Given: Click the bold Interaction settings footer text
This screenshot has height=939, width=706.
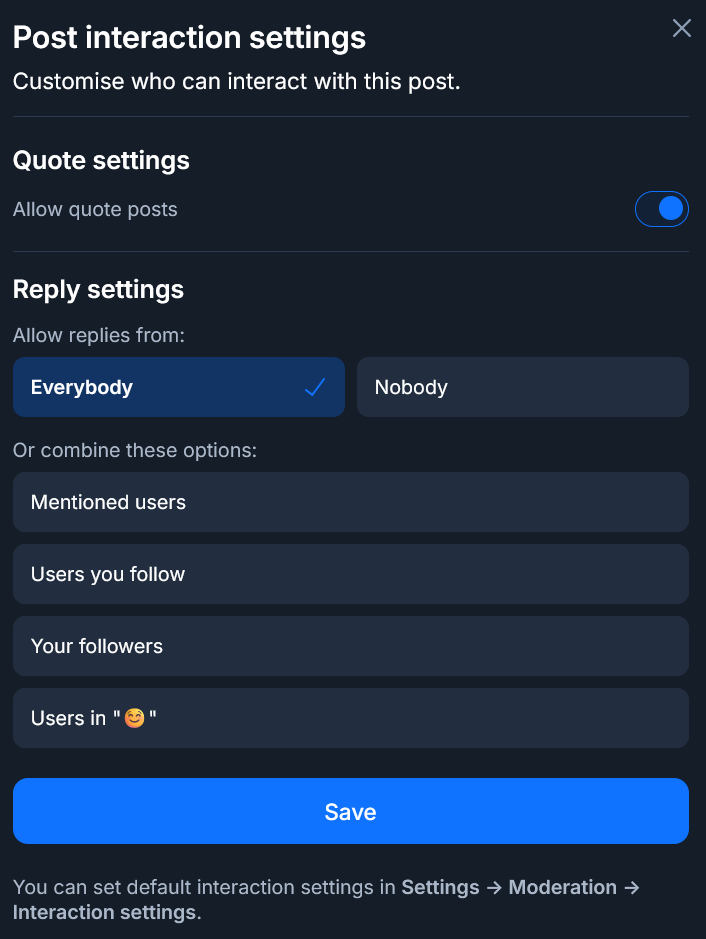Looking at the screenshot, I should click(104, 912).
